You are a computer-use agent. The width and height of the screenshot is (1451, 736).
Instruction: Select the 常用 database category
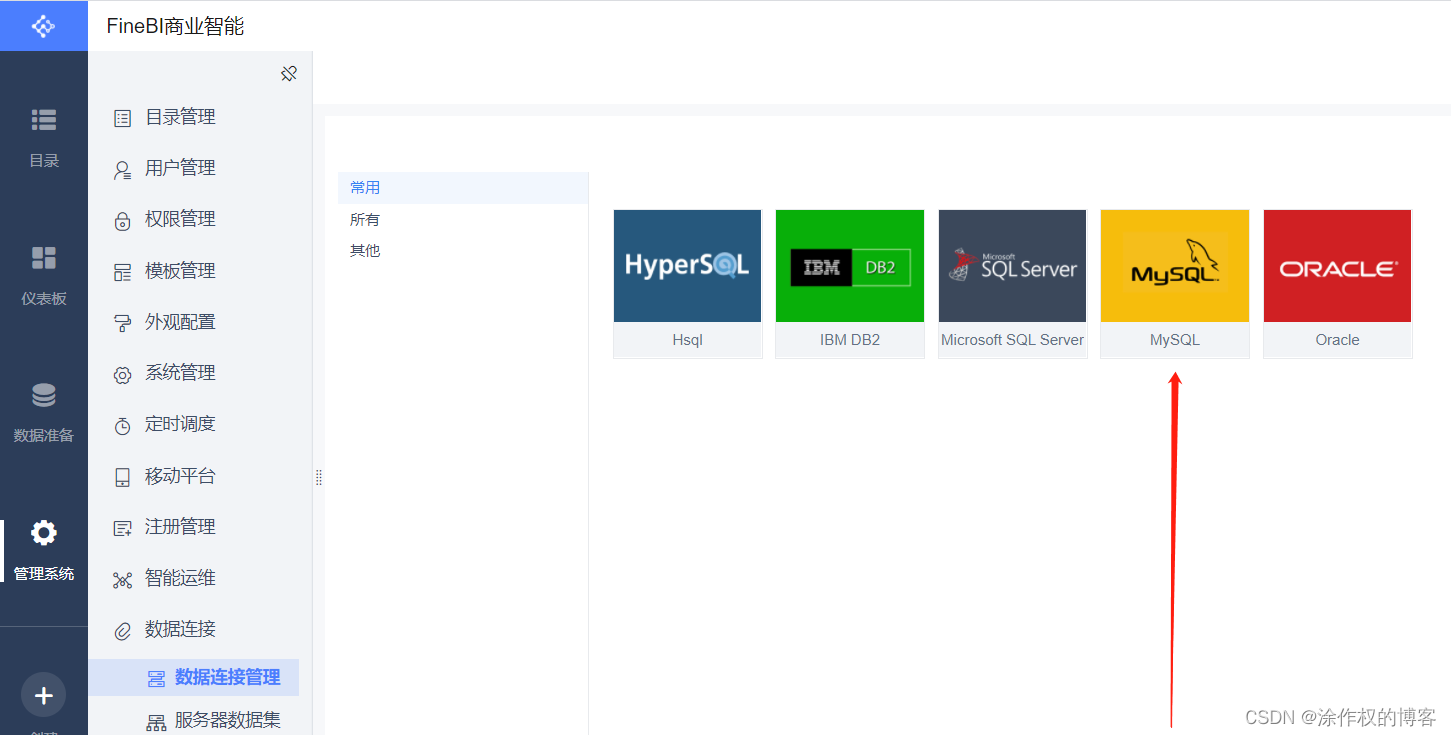pos(463,188)
